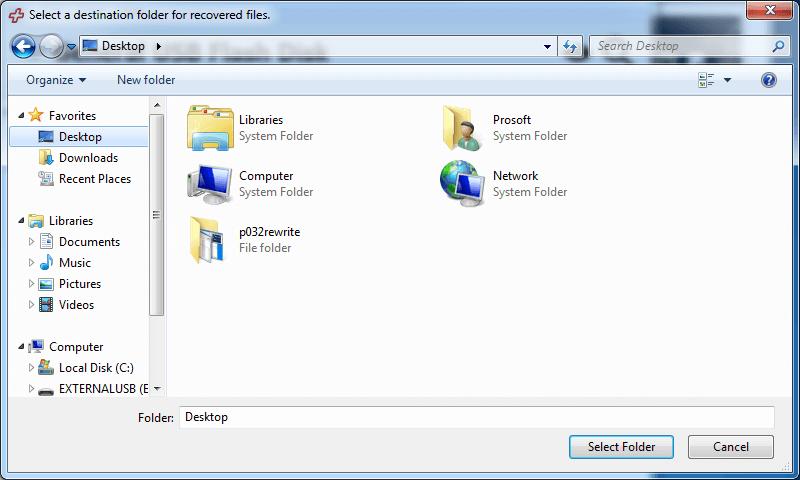Select Downloads in the sidebar
This screenshot has width=800, height=480.
point(88,158)
